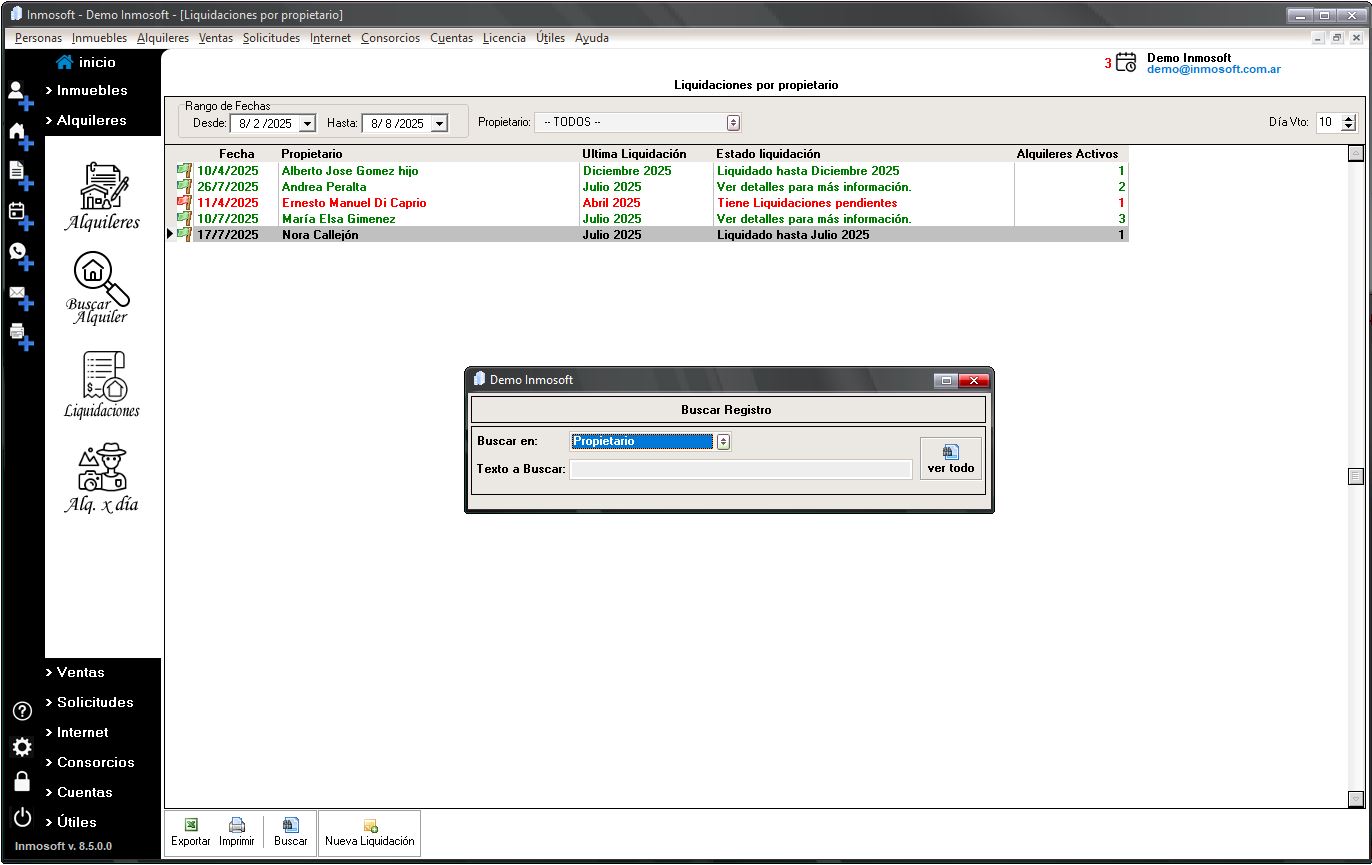1372x865 pixels.
Task: Click the vertical scrollbar thumb of the list
Action: click(1355, 477)
